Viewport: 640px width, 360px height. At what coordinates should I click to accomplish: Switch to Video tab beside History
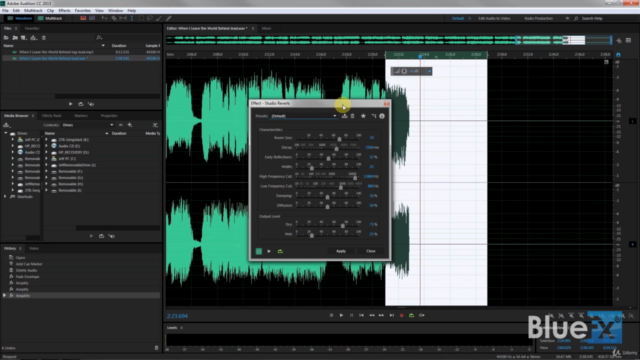[x=34, y=249]
